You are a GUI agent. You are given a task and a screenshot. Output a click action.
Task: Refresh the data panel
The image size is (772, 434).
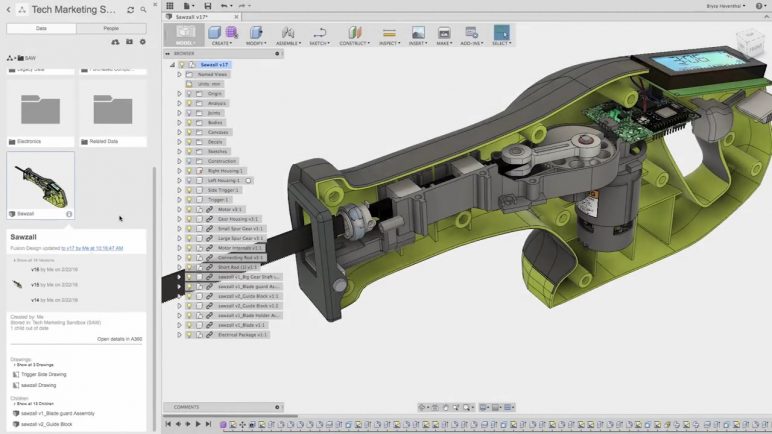(x=130, y=9)
